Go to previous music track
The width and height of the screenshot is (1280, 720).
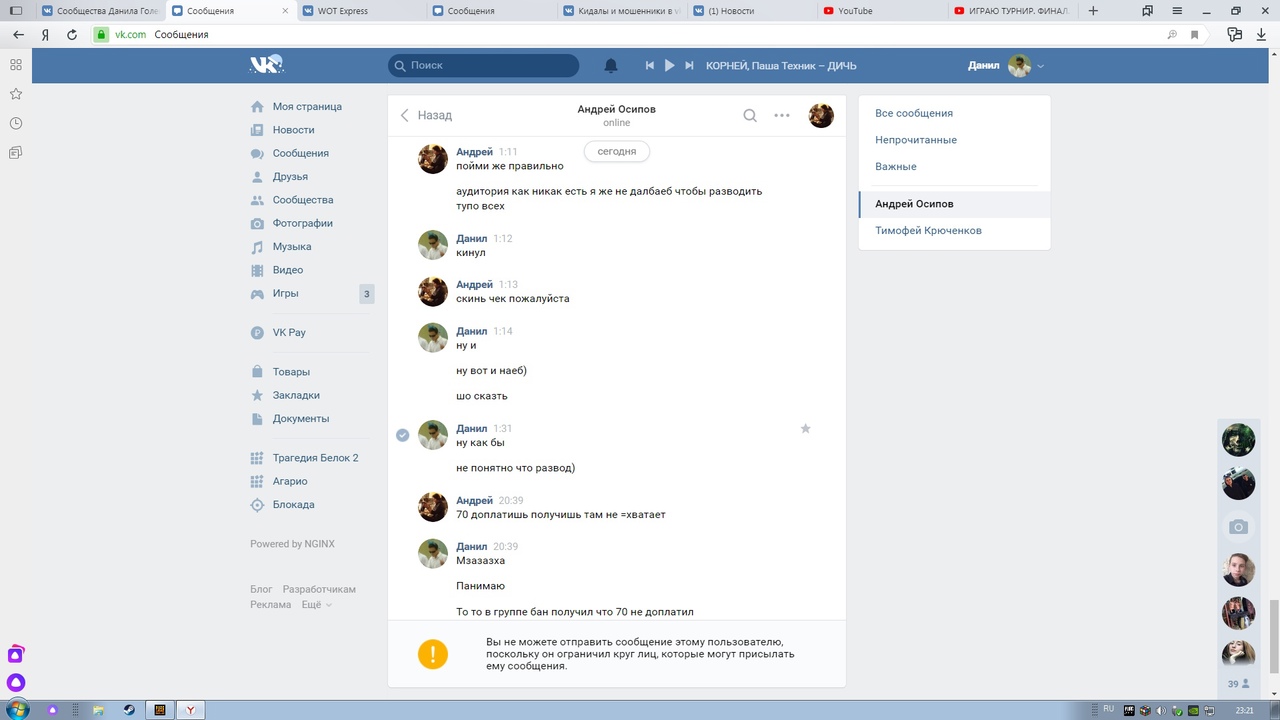click(x=649, y=66)
